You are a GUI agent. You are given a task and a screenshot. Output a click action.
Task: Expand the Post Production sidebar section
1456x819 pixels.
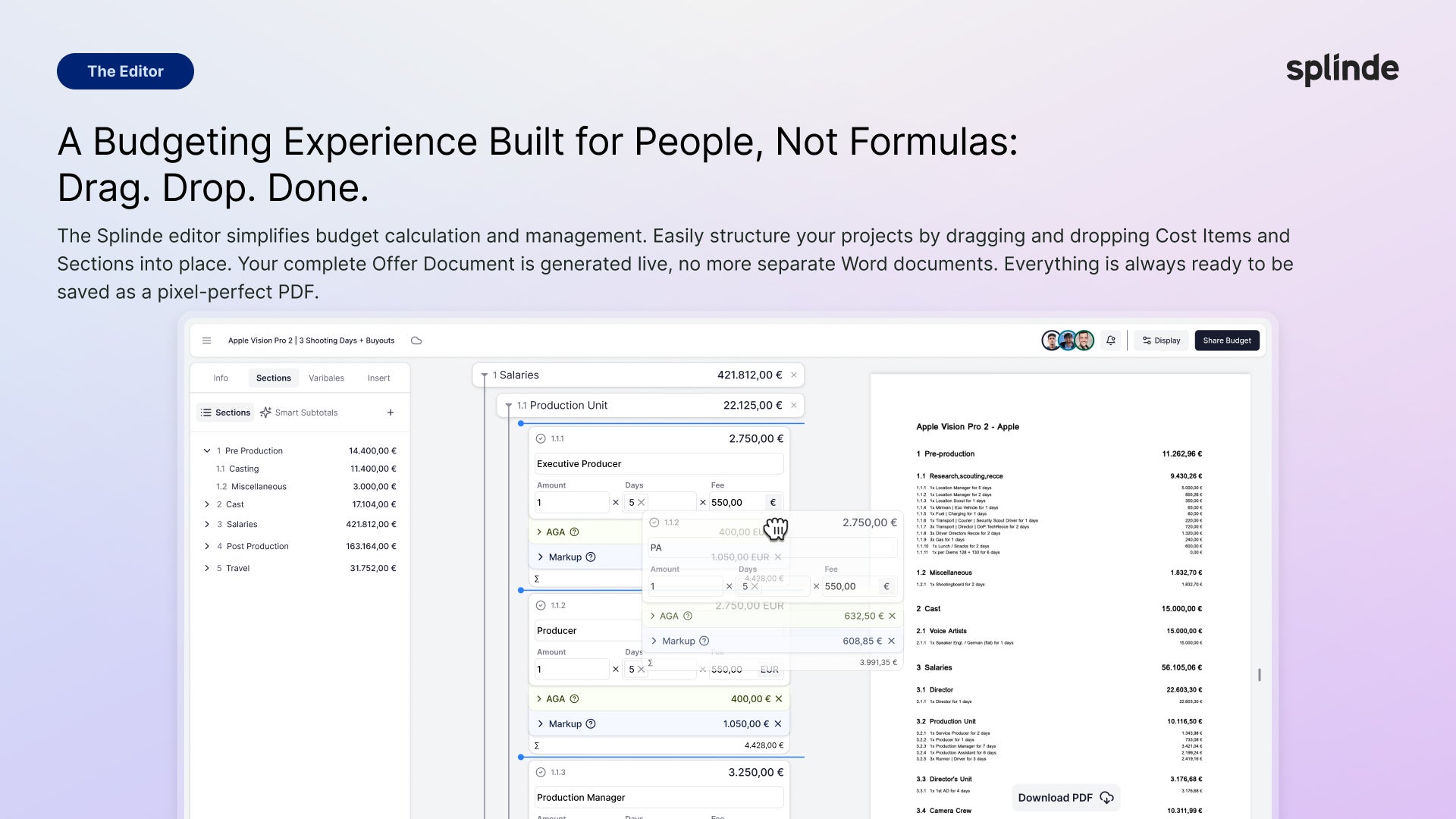point(207,546)
